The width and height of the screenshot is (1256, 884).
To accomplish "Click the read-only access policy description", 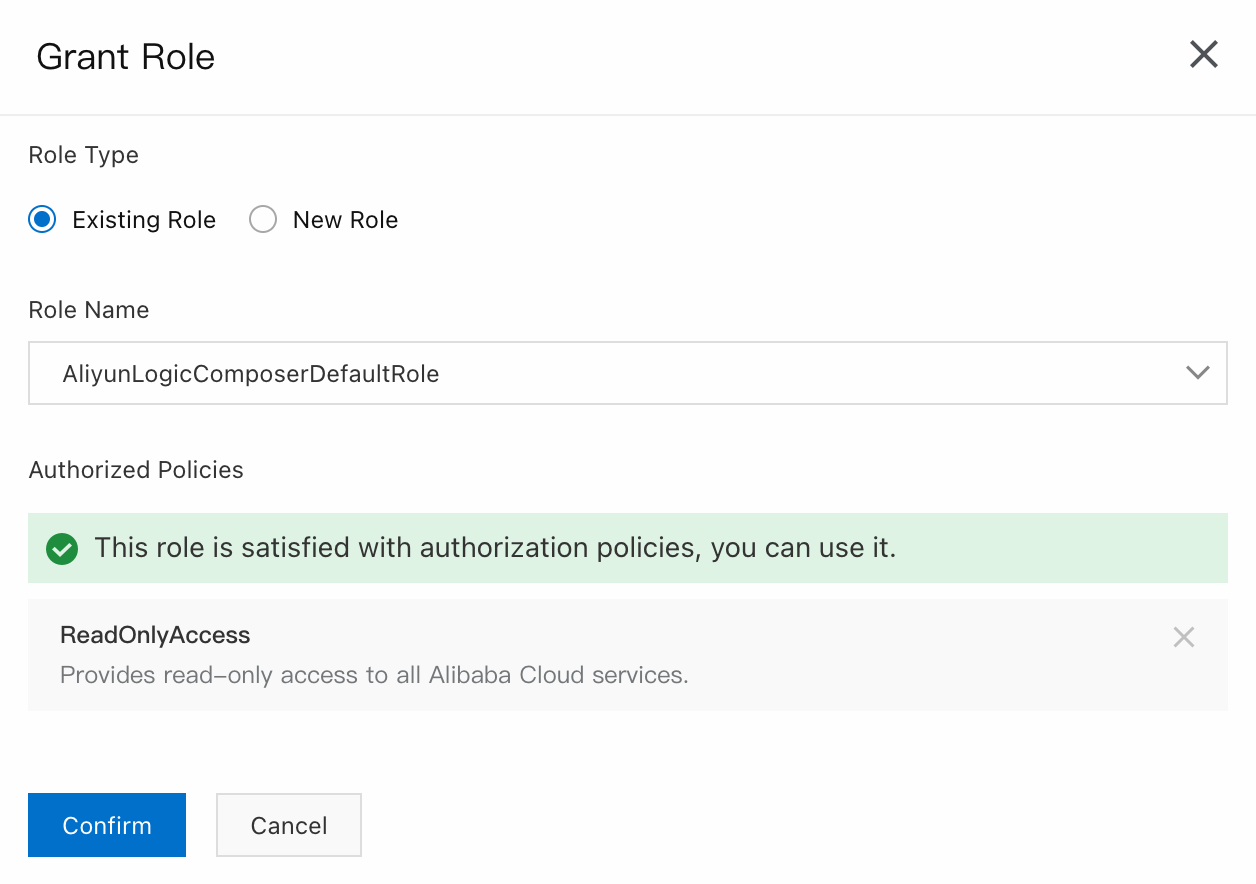I will (x=374, y=675).
